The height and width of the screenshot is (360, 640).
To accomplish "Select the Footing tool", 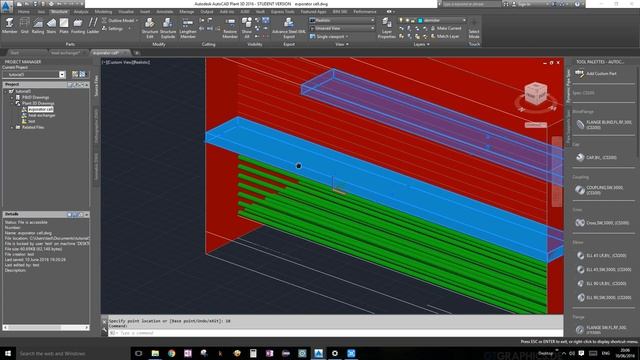I will click(x=78, y=25).
